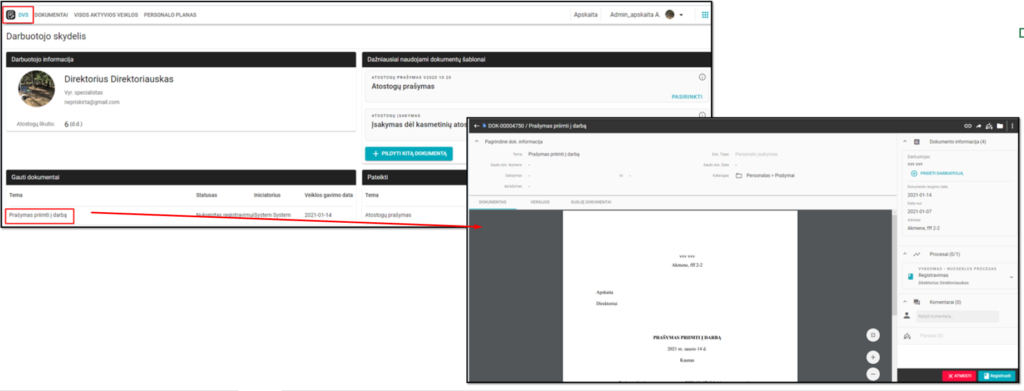Click the Parašai signature icon
This screenshot has width=1024, height=391.
click(907, 336)
